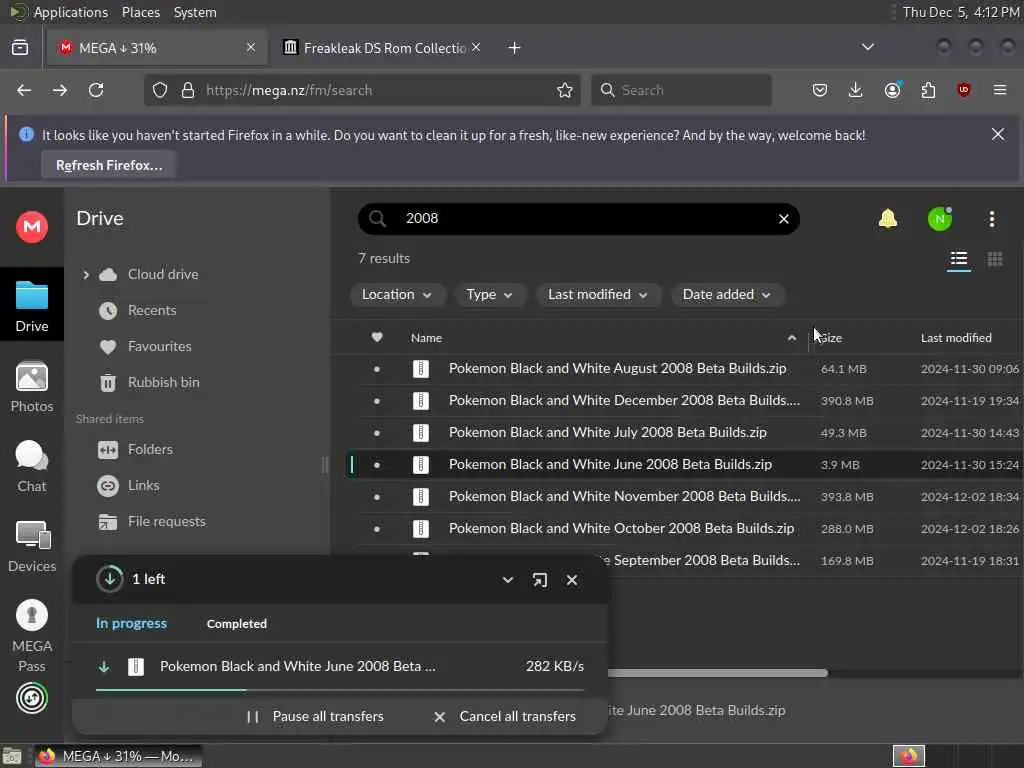The height and width of the screenshot is (768, 1024).
Task: Open MEGA Pass
Action: click(x=31, y=636)
